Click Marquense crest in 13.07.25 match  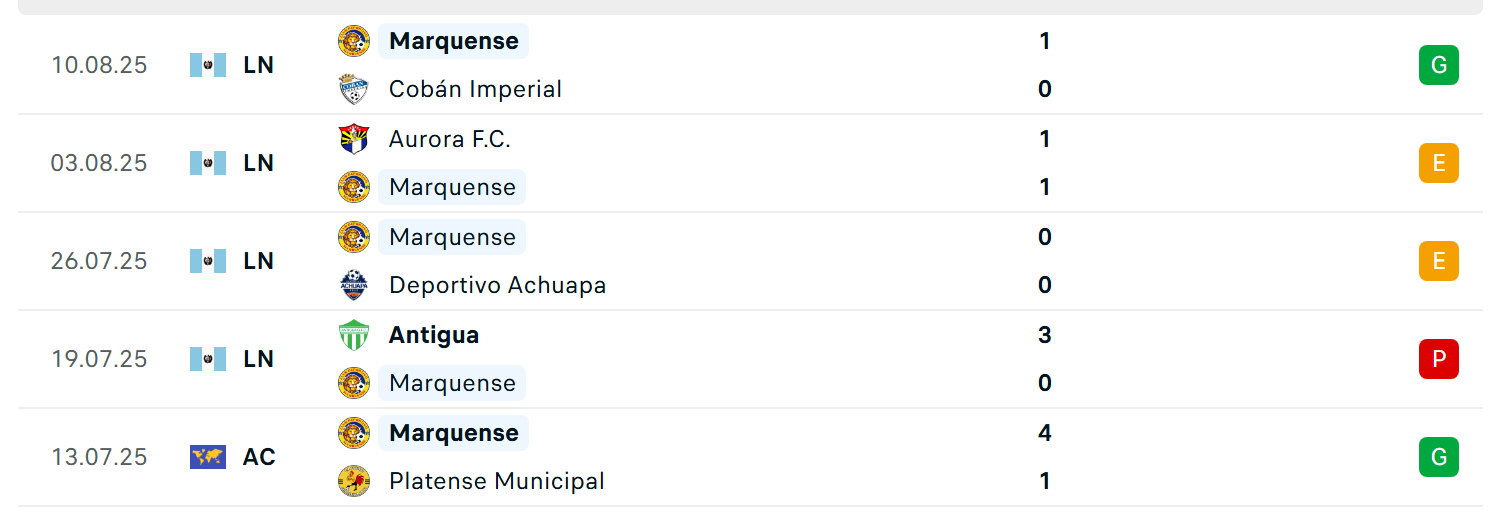354,433
